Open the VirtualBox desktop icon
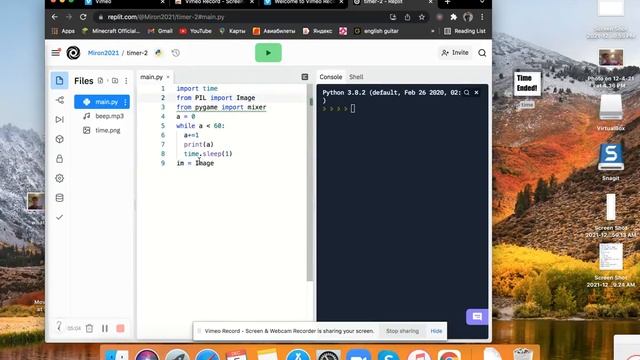 tap(611, 112)
